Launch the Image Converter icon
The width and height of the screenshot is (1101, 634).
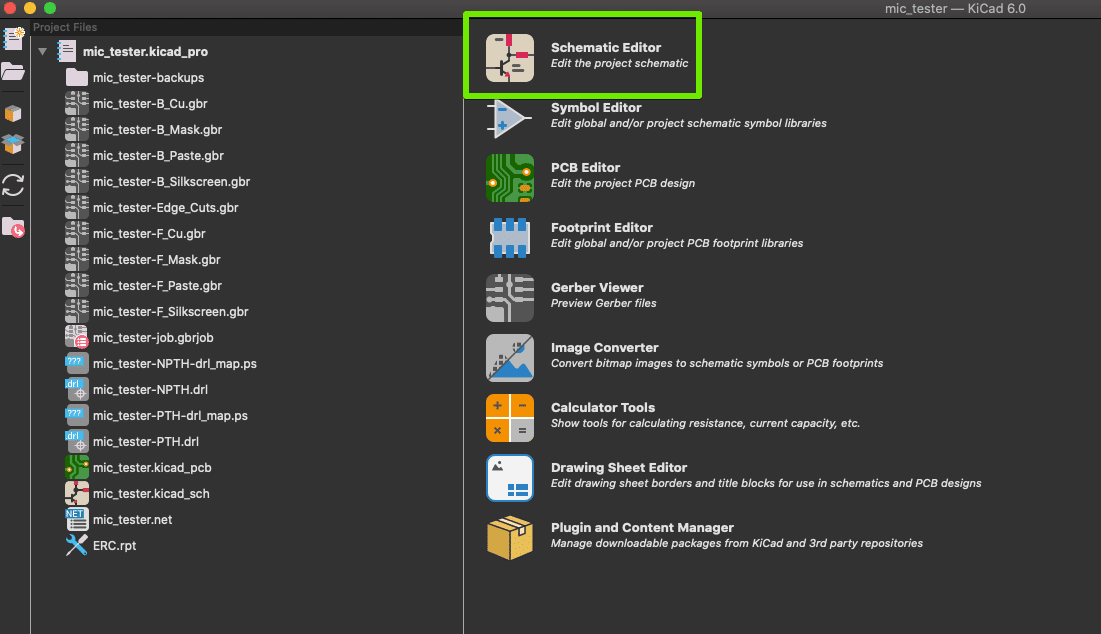[x=510, y=358]
